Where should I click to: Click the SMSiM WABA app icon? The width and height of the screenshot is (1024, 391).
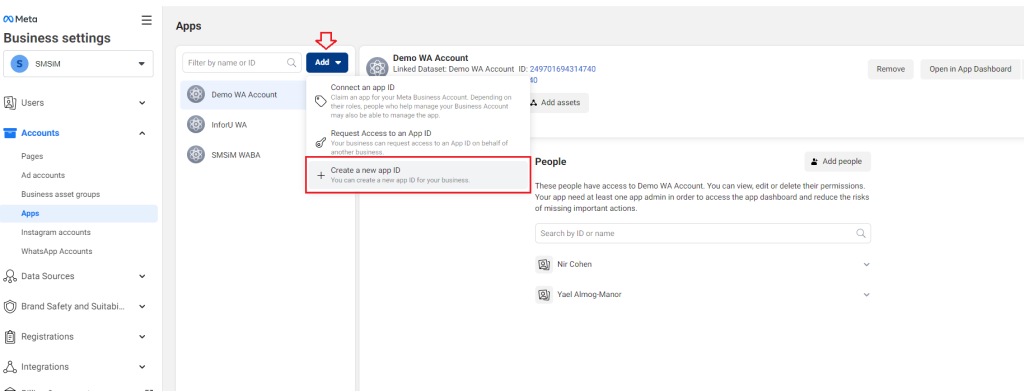click(195, 154)
